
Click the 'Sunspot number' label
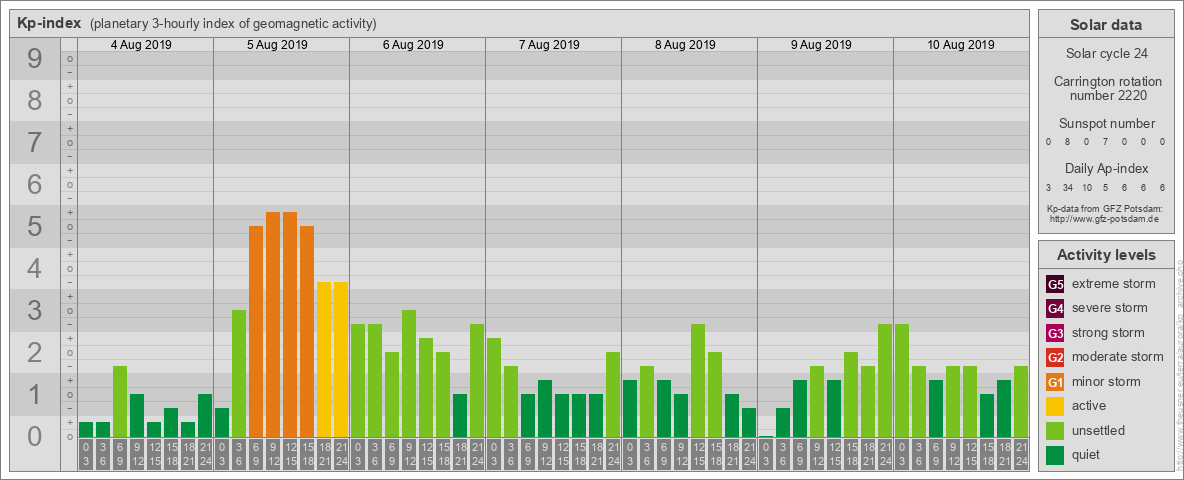(x=1107, y=123)
